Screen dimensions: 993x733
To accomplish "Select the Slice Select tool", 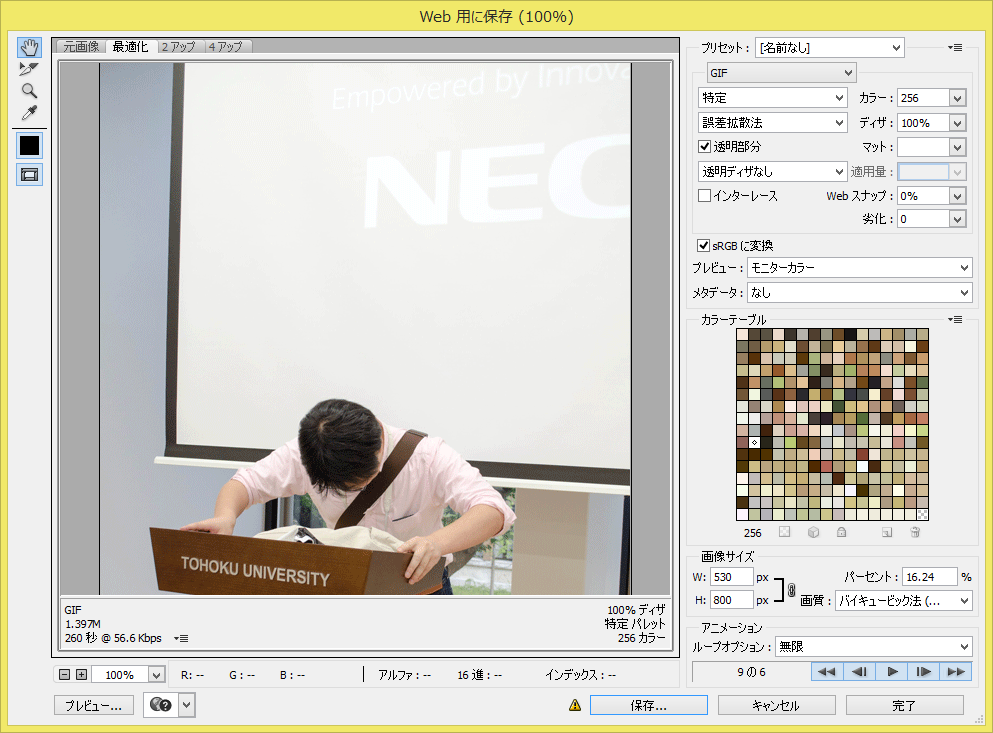I will [29, 69].
